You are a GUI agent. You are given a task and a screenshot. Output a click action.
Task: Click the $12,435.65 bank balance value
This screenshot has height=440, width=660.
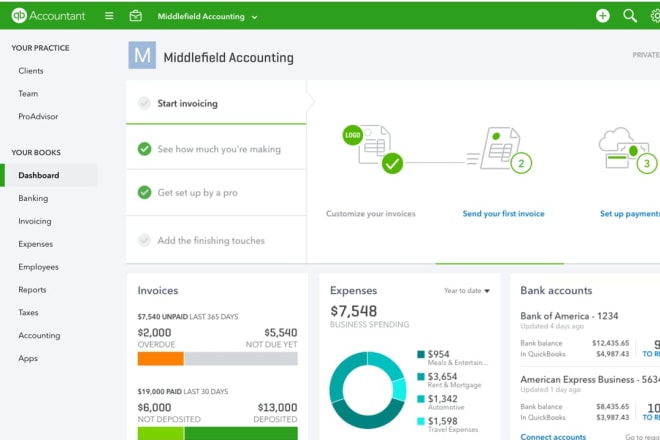coord(611,343)
